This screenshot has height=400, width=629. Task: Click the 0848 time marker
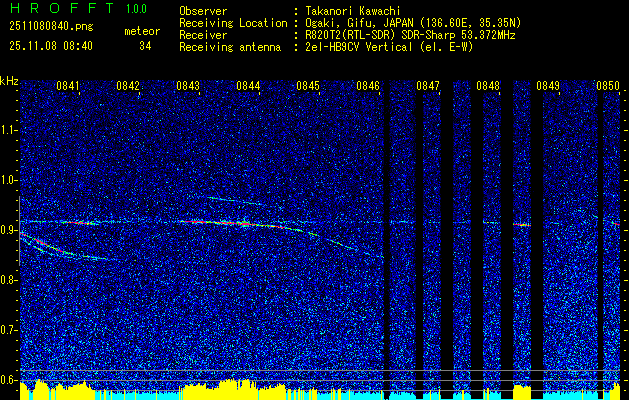pyautogui.click(x=488, y=85)
